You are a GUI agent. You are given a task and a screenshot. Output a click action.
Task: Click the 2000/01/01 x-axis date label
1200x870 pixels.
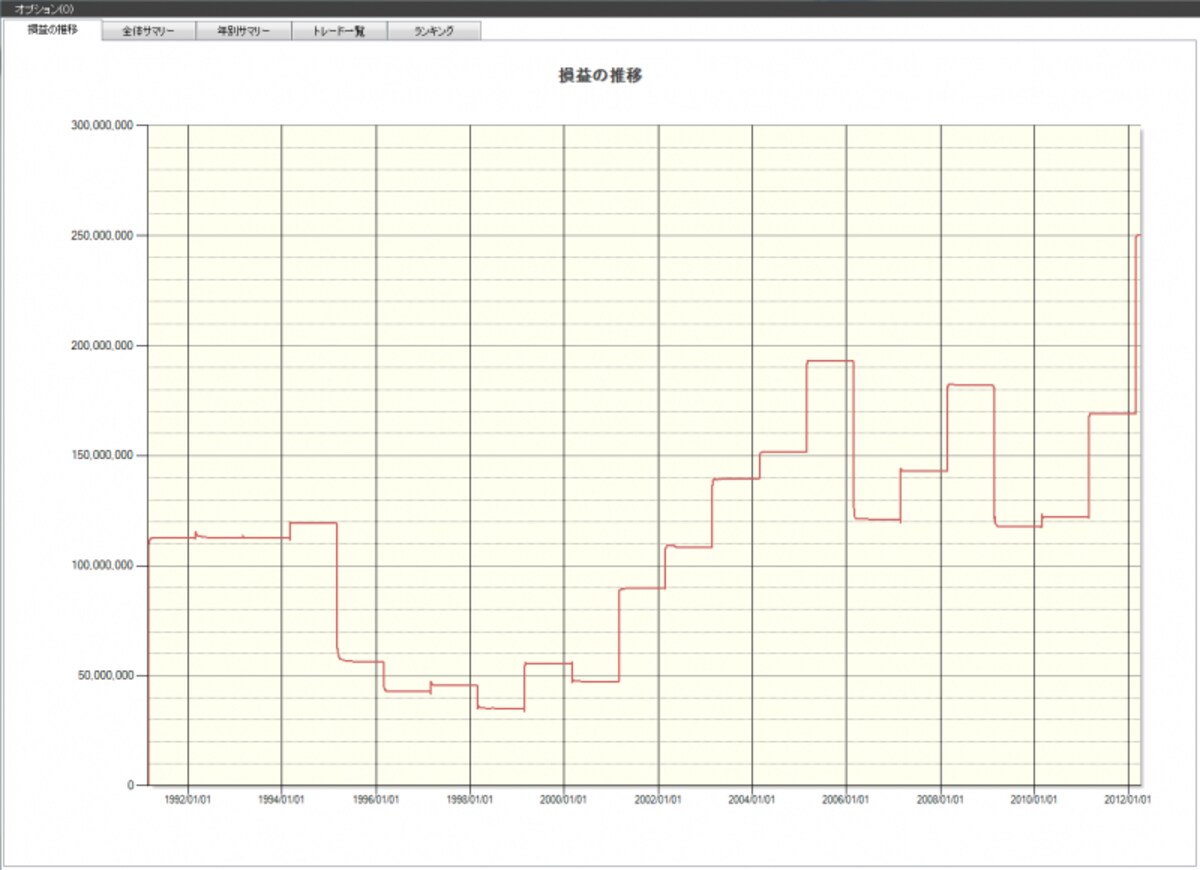tap(564, 800)
